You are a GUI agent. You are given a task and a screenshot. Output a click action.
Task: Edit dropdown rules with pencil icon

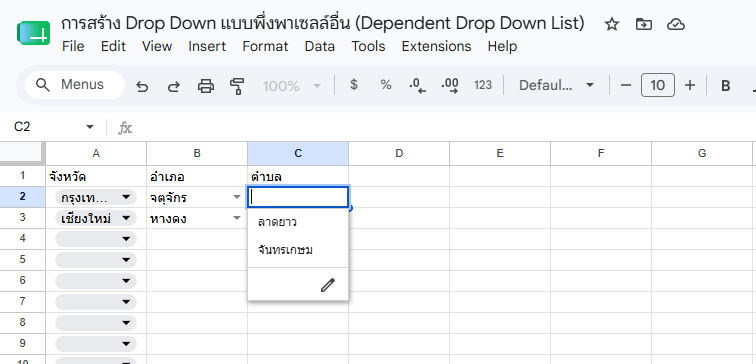click(327, 285)
